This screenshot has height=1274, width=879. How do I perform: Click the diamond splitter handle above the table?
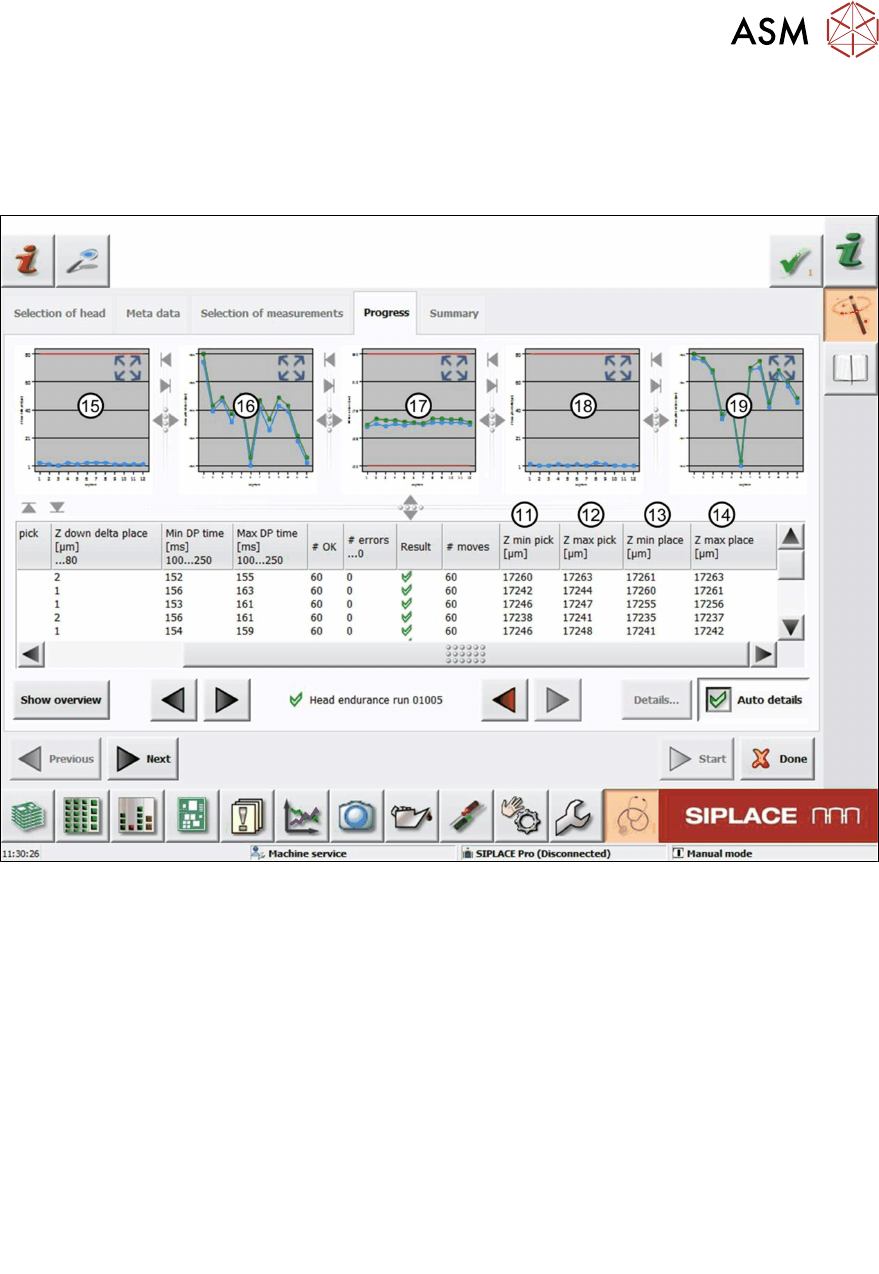point(410,507)
